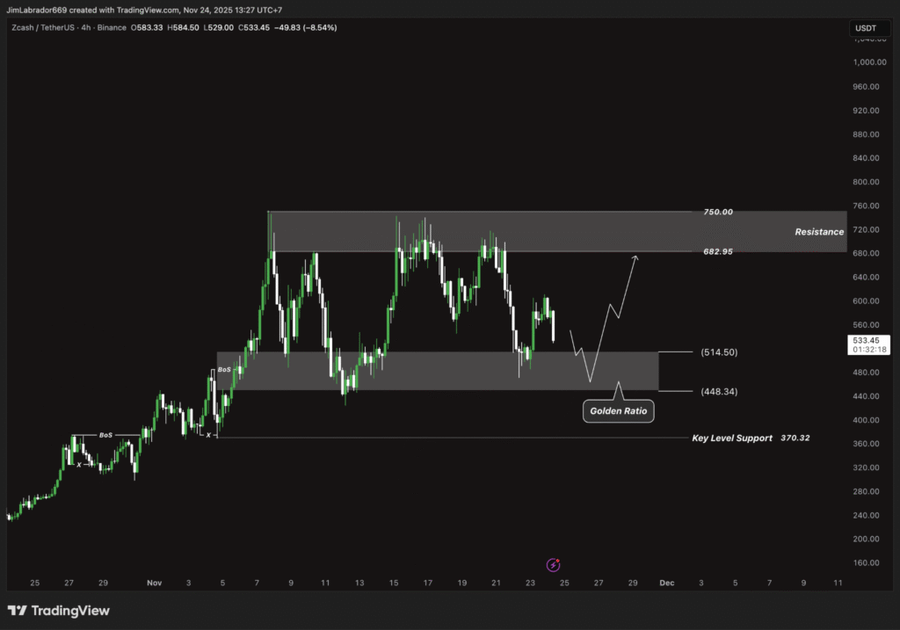Click the TradingView logo in bottom corner
Image resolution: width=900 pixels, height=630 pixels.
[x=59, y=610]
